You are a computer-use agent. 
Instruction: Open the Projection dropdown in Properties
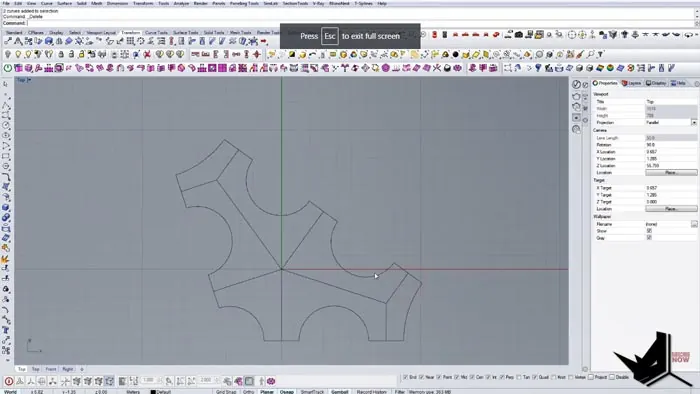(x=694, y=122)
